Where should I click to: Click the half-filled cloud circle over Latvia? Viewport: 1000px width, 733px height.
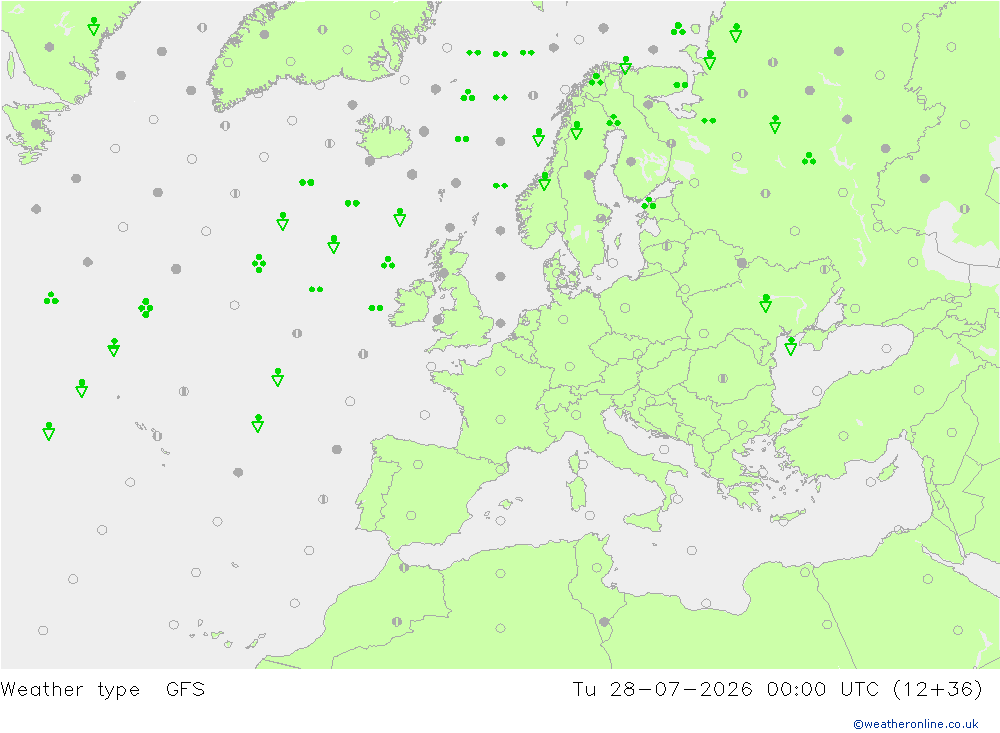[x=666, y=246]
